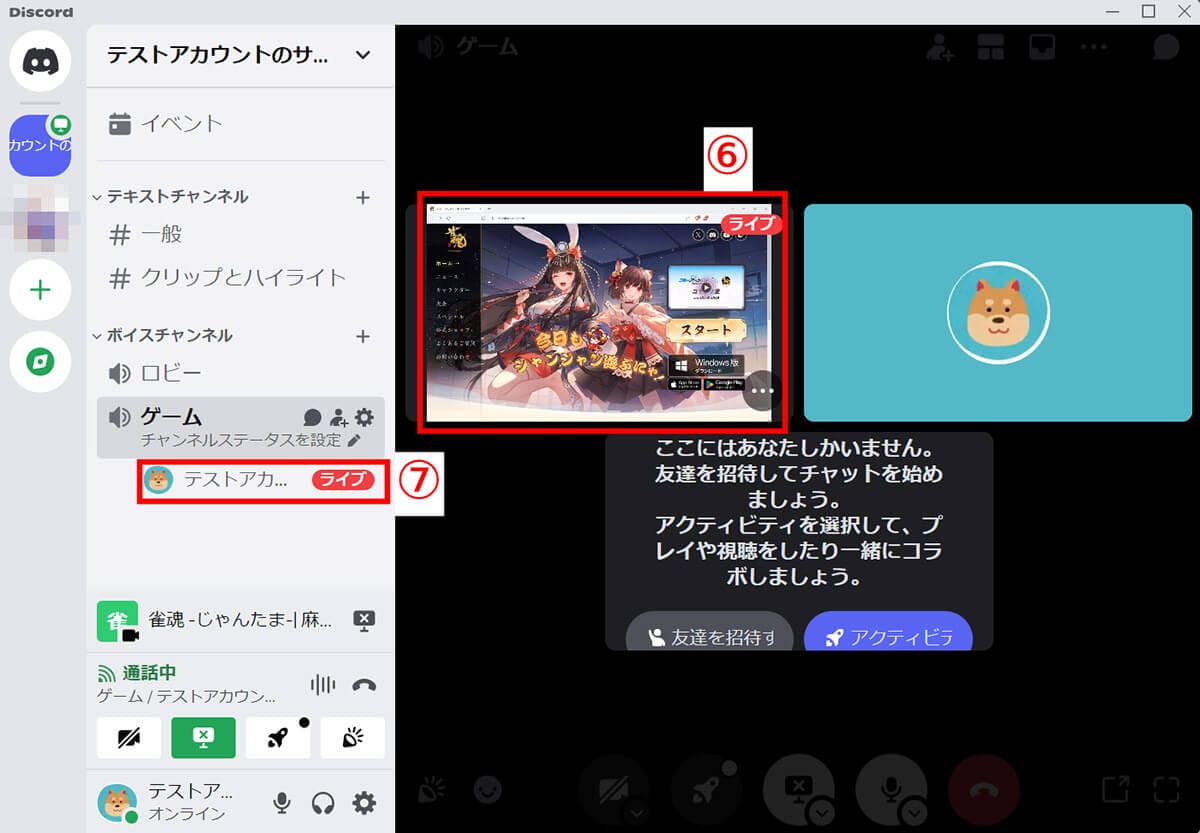
Task: Edit ゲーム channel settings gear
Action: (x=364, y=417)
